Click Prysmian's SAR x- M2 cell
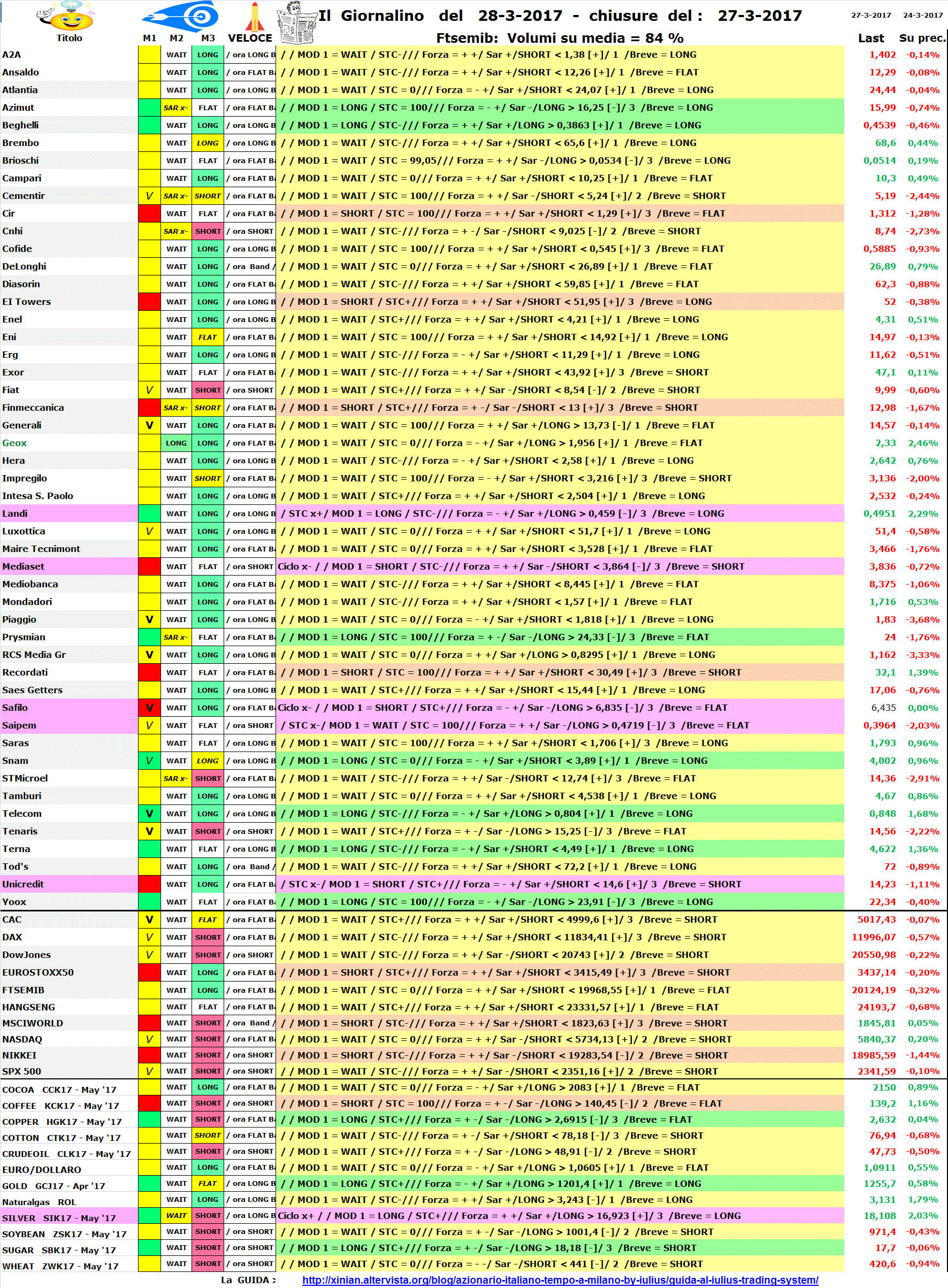 pos(175,637)
